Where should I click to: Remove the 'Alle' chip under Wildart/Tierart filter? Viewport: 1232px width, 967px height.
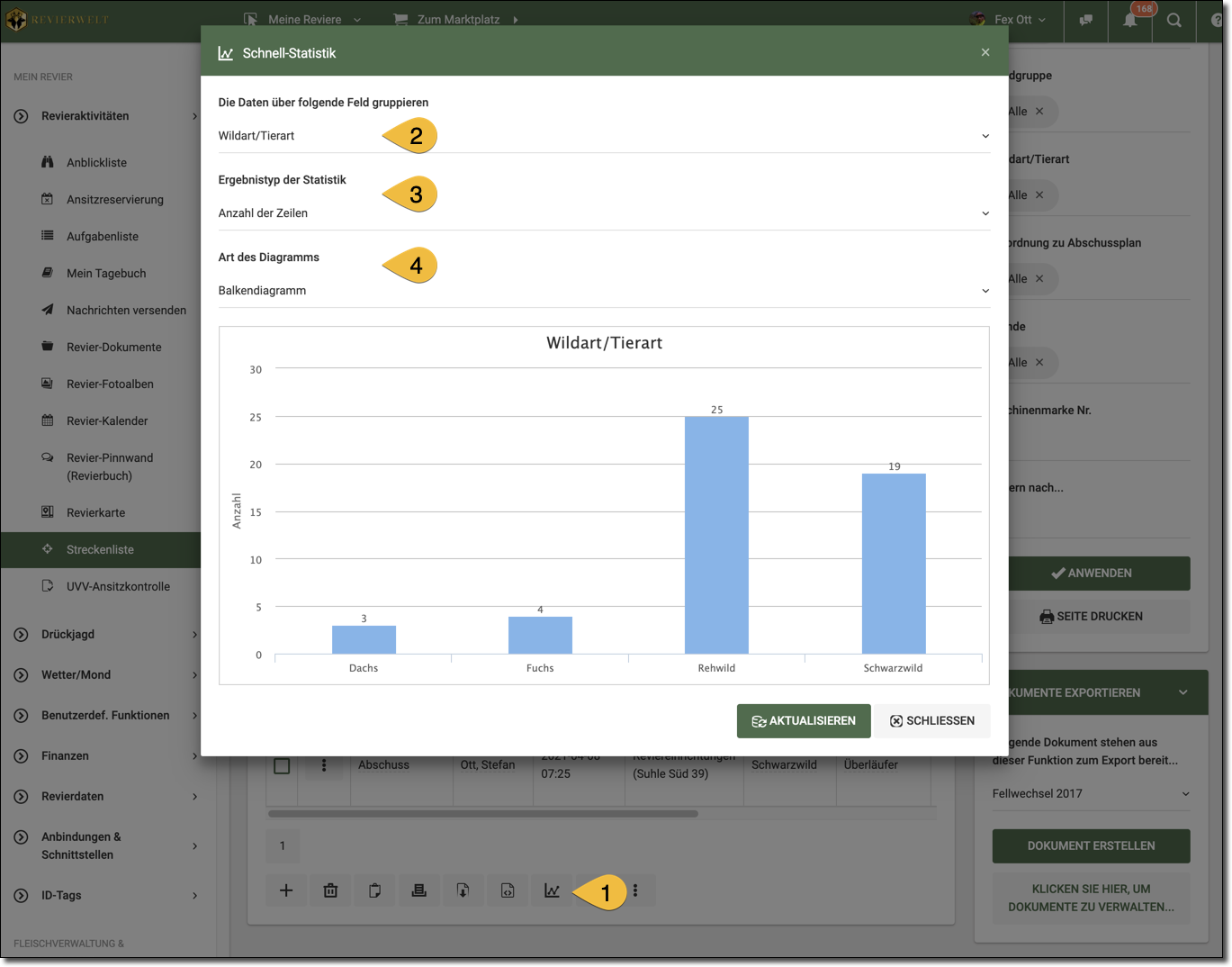(x=1039, y=195)
